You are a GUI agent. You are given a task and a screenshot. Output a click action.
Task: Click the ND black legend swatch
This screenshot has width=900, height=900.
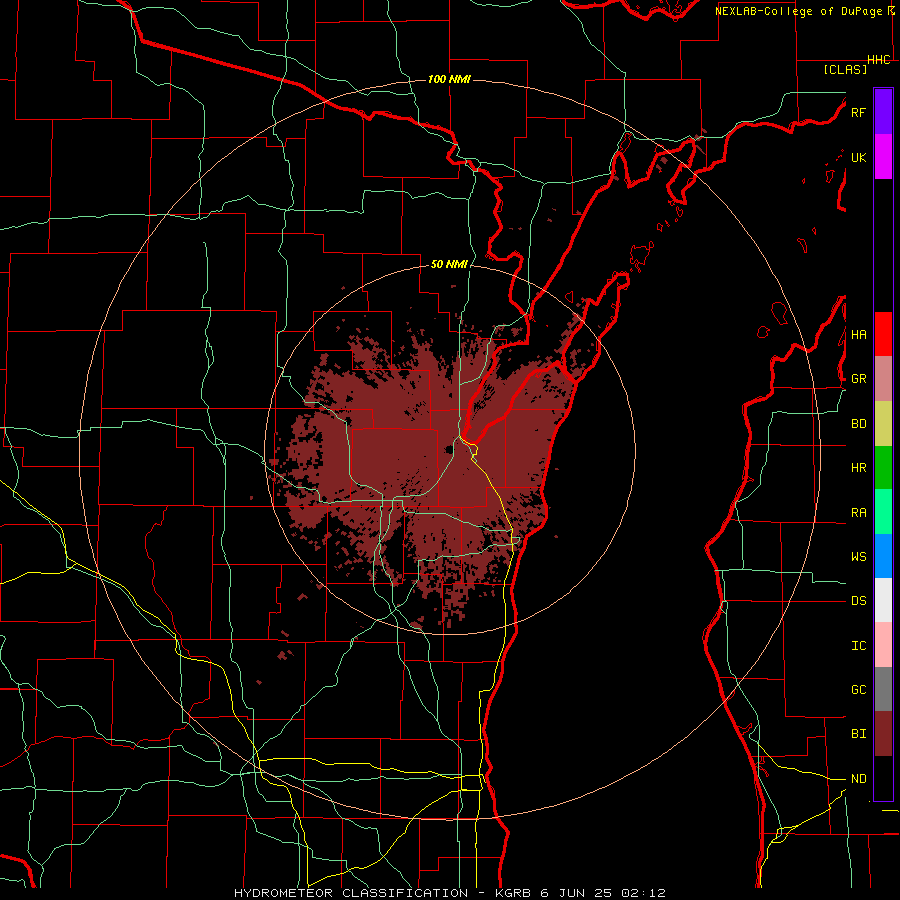pos(883,778)
